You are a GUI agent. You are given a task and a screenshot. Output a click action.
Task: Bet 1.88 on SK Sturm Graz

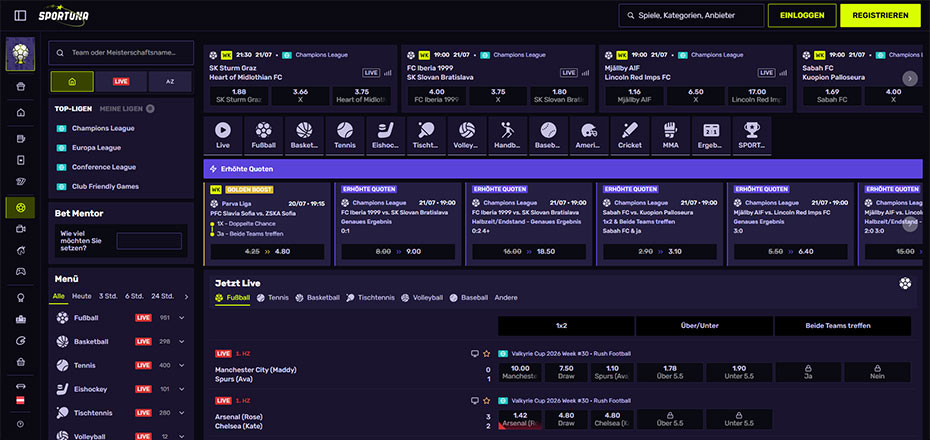[x=240, y=96]
